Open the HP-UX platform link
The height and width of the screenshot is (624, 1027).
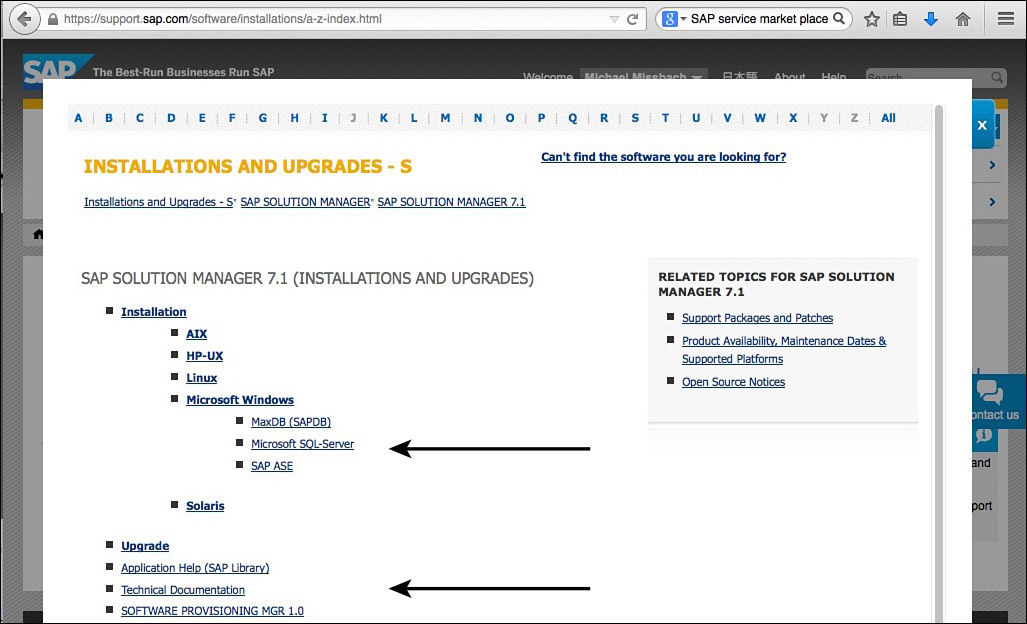pos(204,356)
